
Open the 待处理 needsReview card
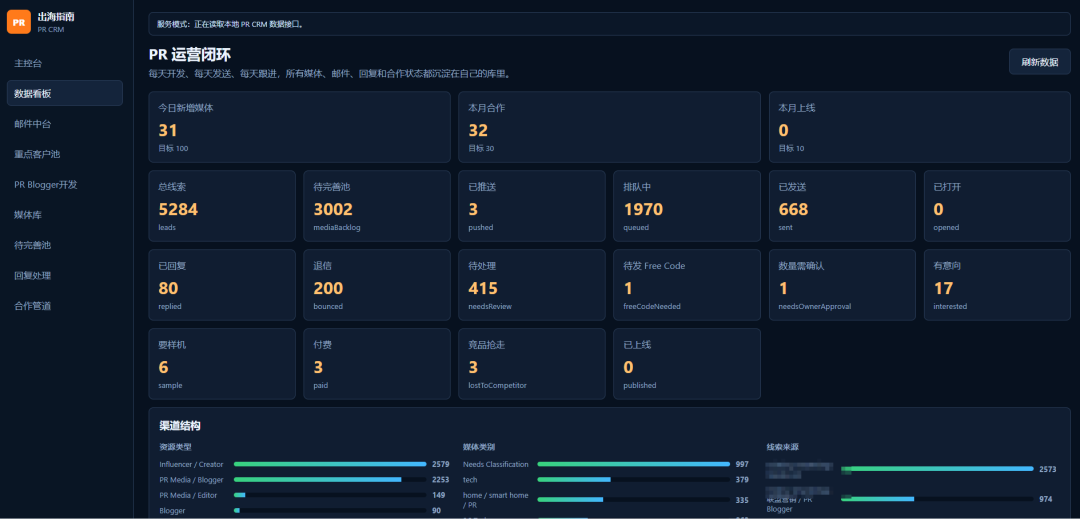click(532, 285)
